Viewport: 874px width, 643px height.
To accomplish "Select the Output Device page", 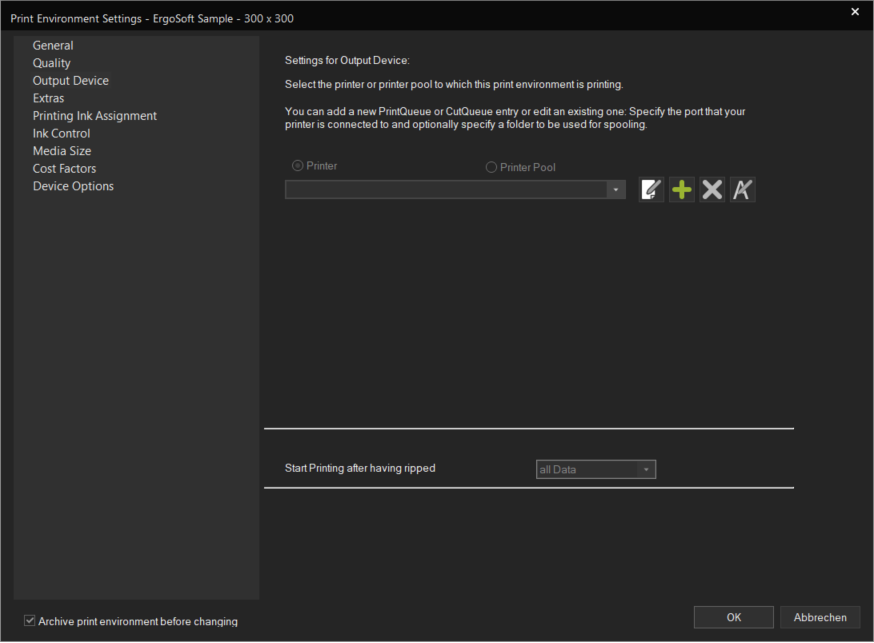I will tap(71, 81).
